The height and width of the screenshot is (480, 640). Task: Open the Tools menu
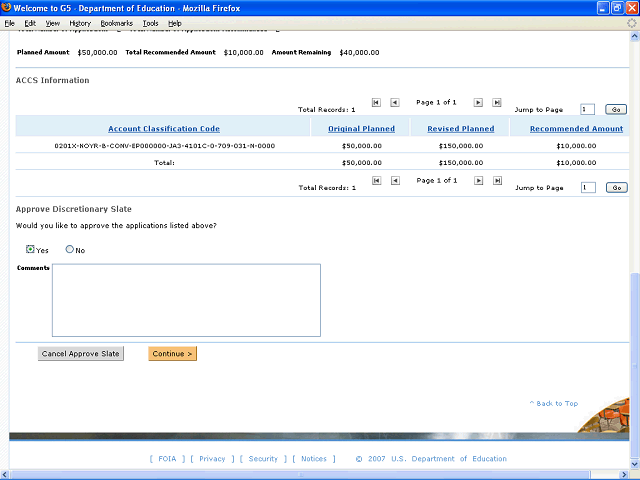[x=150, y=22]
